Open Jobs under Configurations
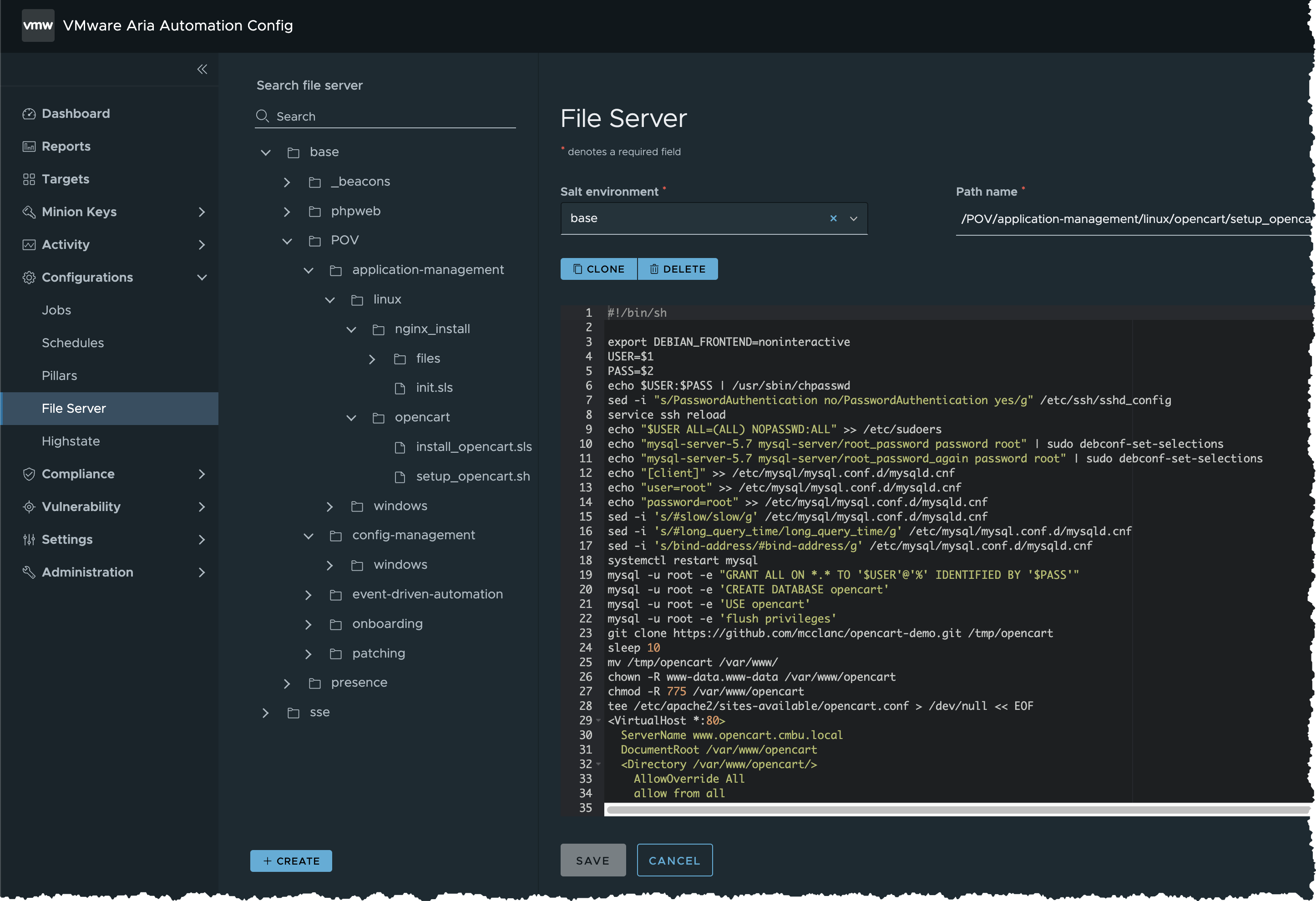 (x=56, y=310)
